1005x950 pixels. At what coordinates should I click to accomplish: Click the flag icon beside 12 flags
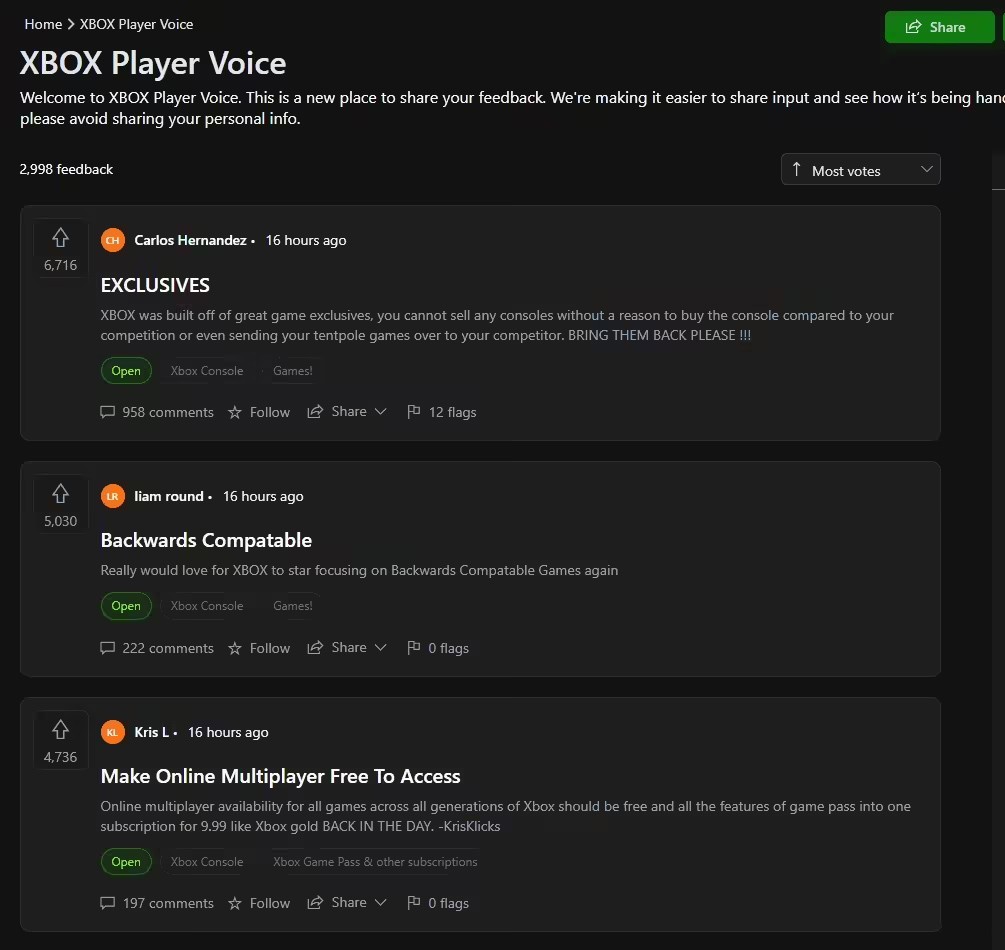pyautogui.click(x=414, y=412)
